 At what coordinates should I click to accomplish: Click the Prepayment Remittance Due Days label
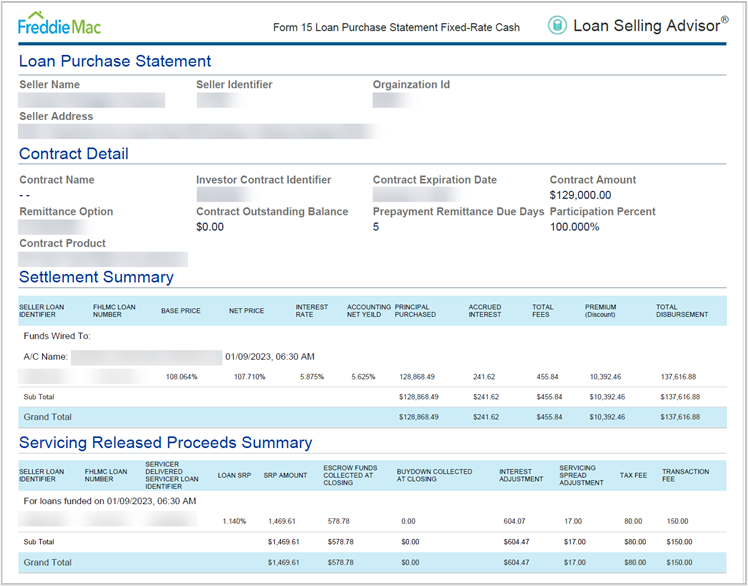[x=458, y=211]
